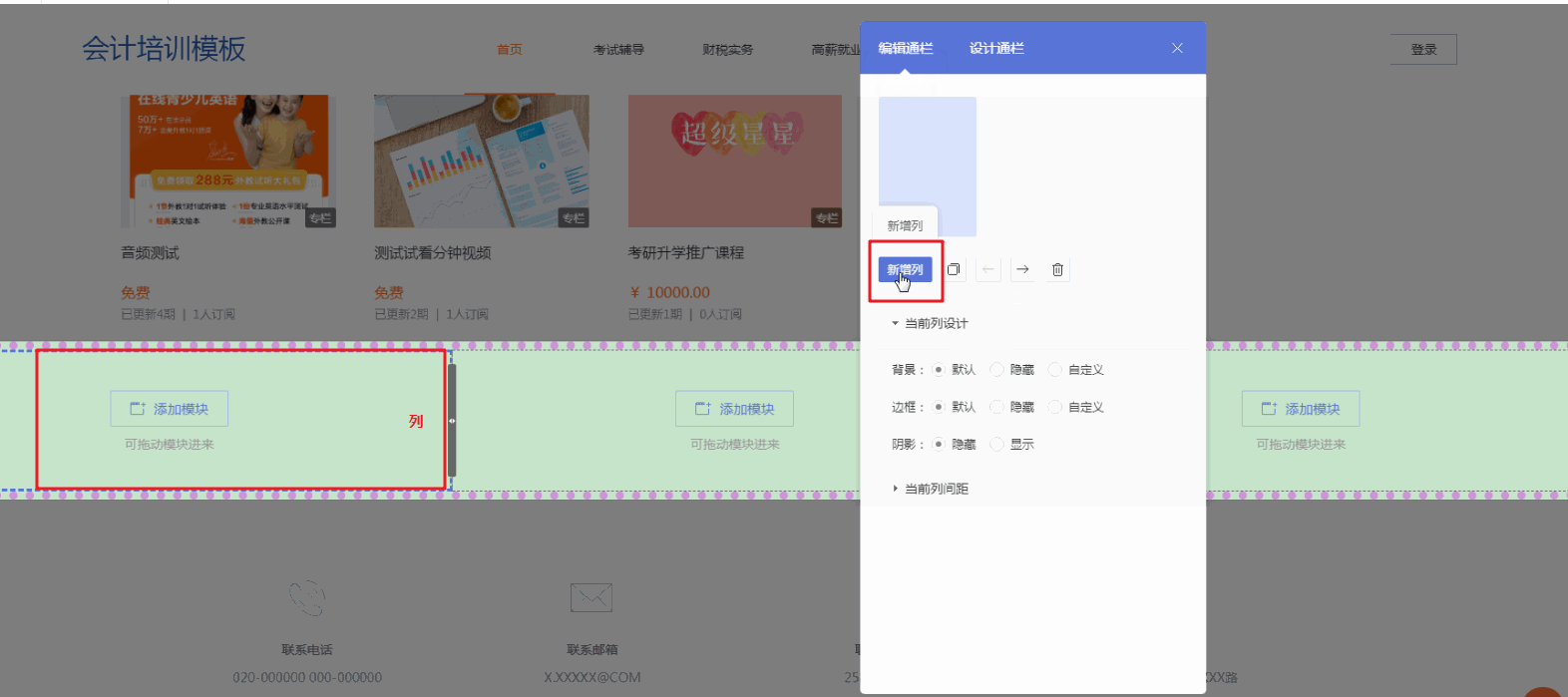
Task: Open the 考试辅导 nav item
Action: pos(618,50)
